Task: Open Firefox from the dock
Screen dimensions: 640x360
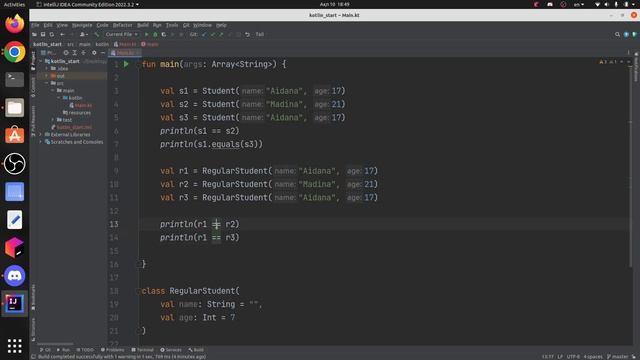Action: click(14, 24)
